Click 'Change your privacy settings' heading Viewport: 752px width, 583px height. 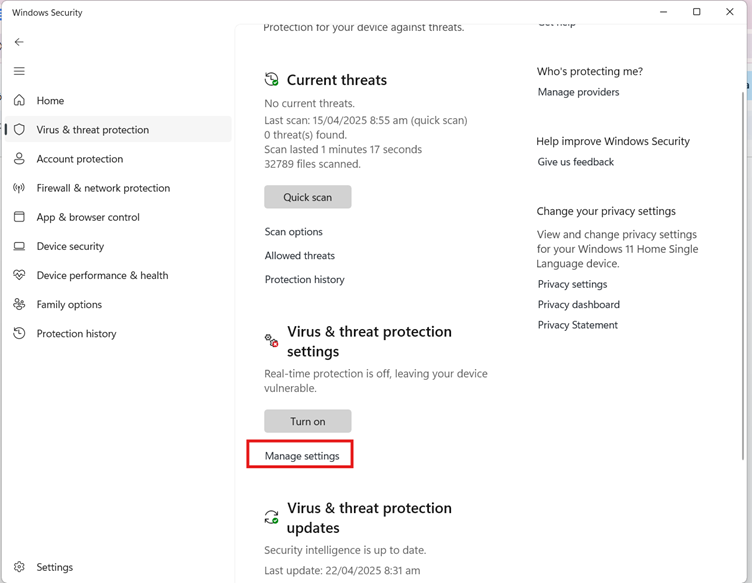(x=606, y=211)
